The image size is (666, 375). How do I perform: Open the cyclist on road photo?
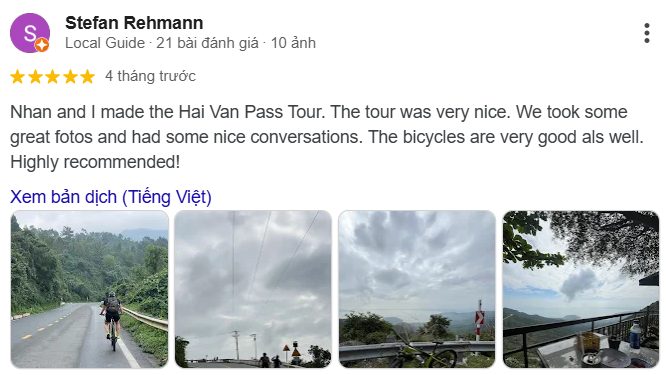point(90,289)
